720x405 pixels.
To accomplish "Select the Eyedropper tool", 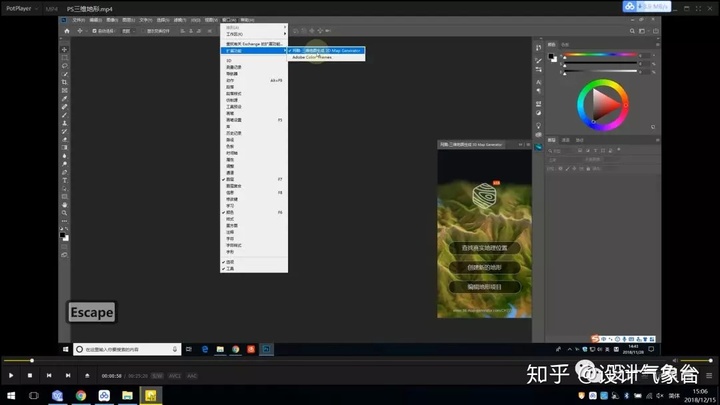I will pyautogui.click(x=64, y=99).
